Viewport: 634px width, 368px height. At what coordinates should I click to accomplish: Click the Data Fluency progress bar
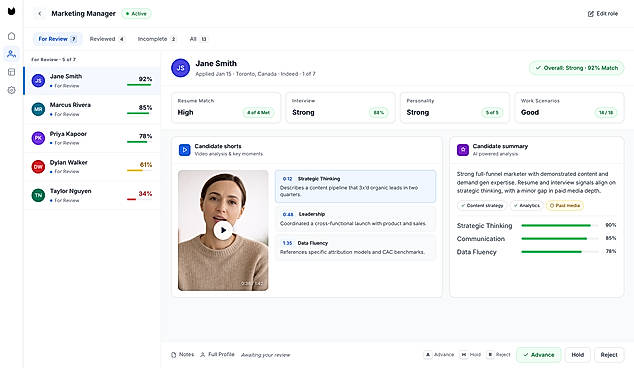click(560, 252)
